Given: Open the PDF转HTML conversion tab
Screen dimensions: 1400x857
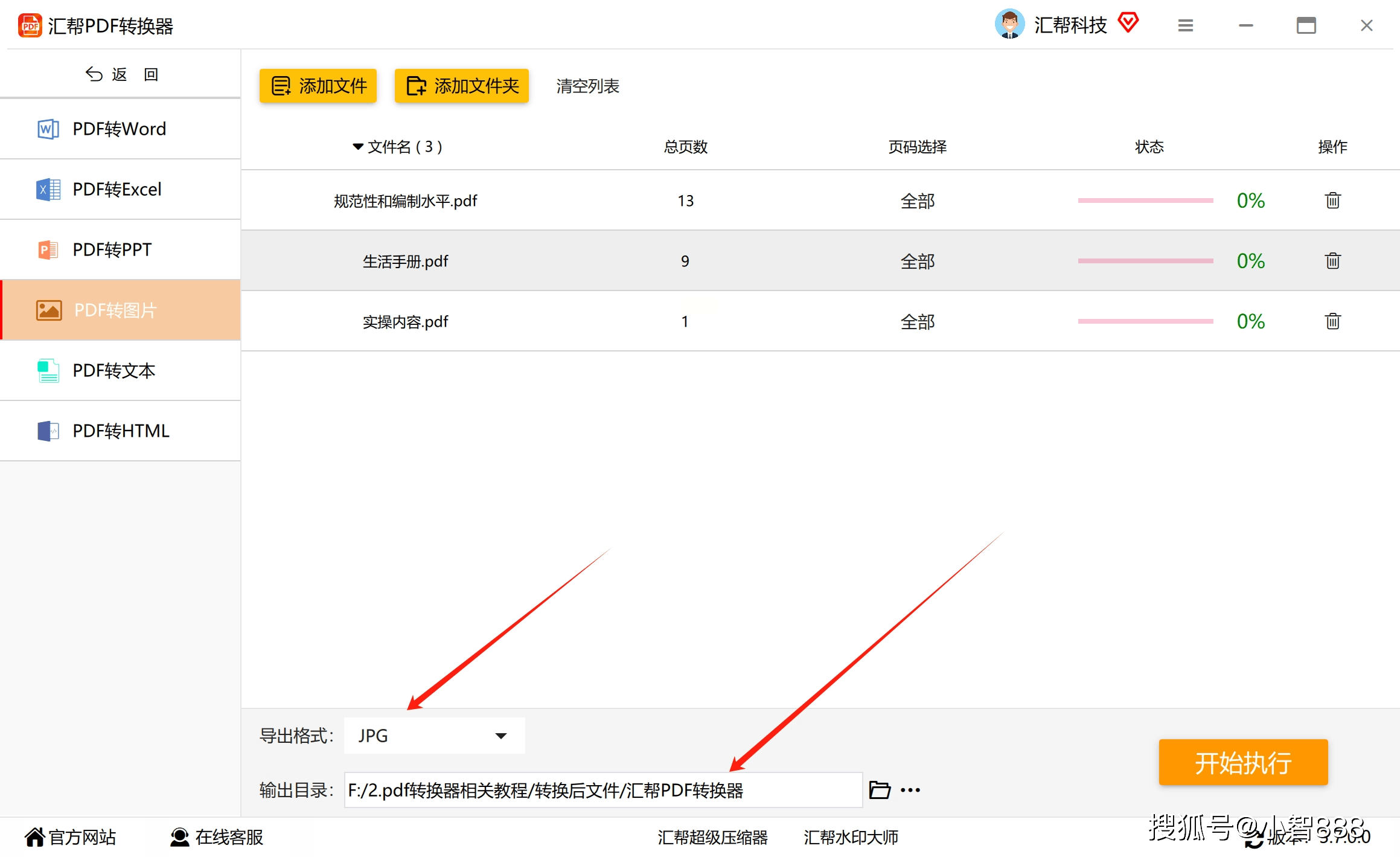Looking at the screenshot, I should pyautogui.click(x=120, y=431).
